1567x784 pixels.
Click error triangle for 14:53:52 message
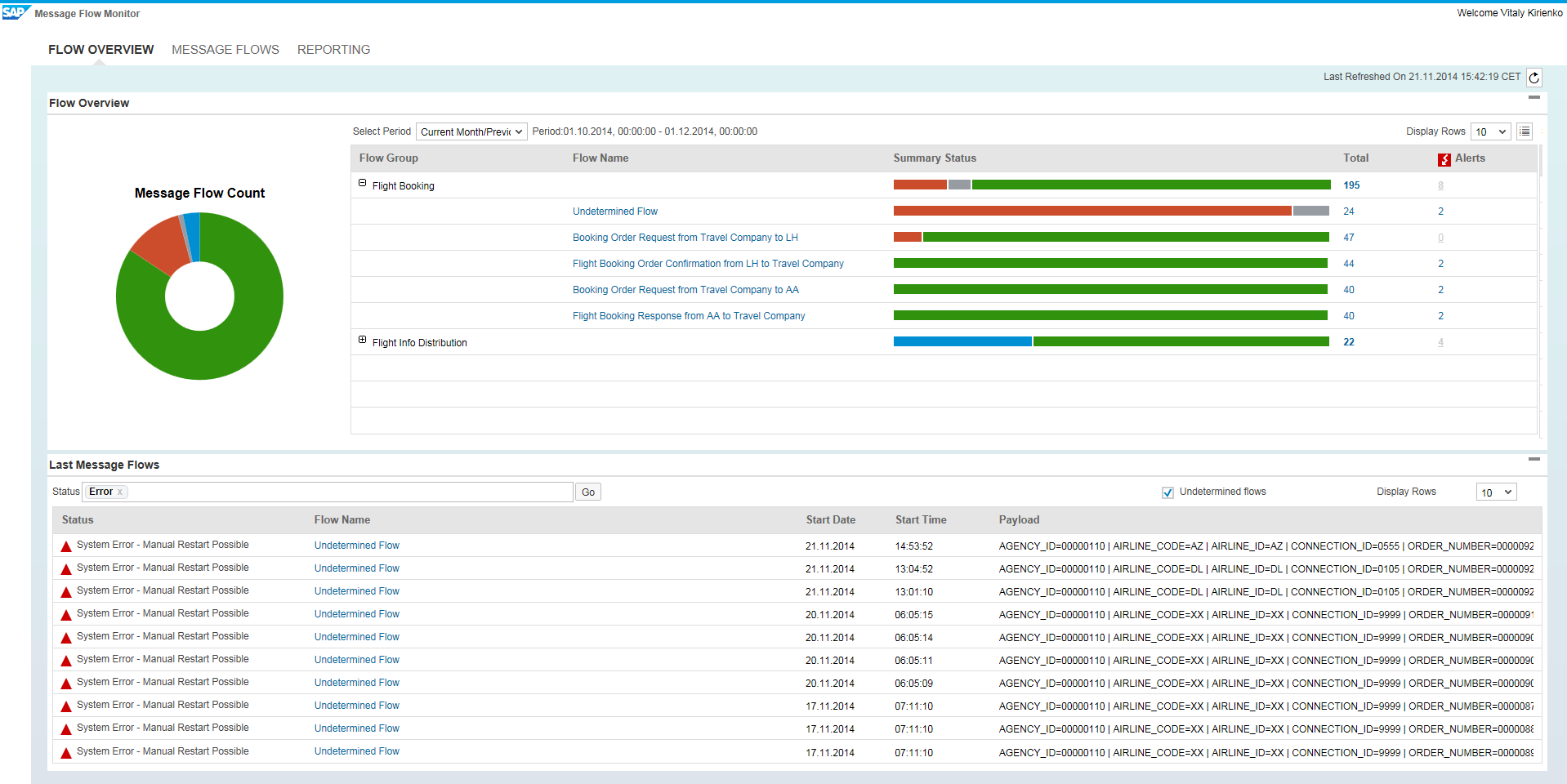click(66, 546)
